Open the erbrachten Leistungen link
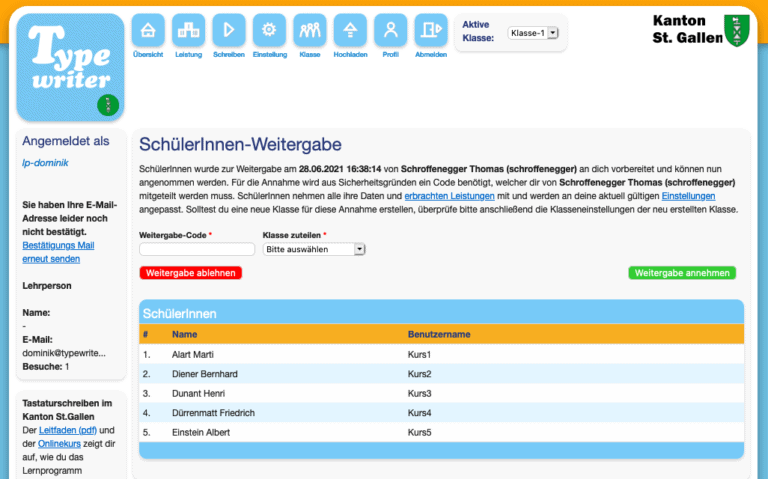The height and width of the screenshot is (479, 768). pos(449,196)
